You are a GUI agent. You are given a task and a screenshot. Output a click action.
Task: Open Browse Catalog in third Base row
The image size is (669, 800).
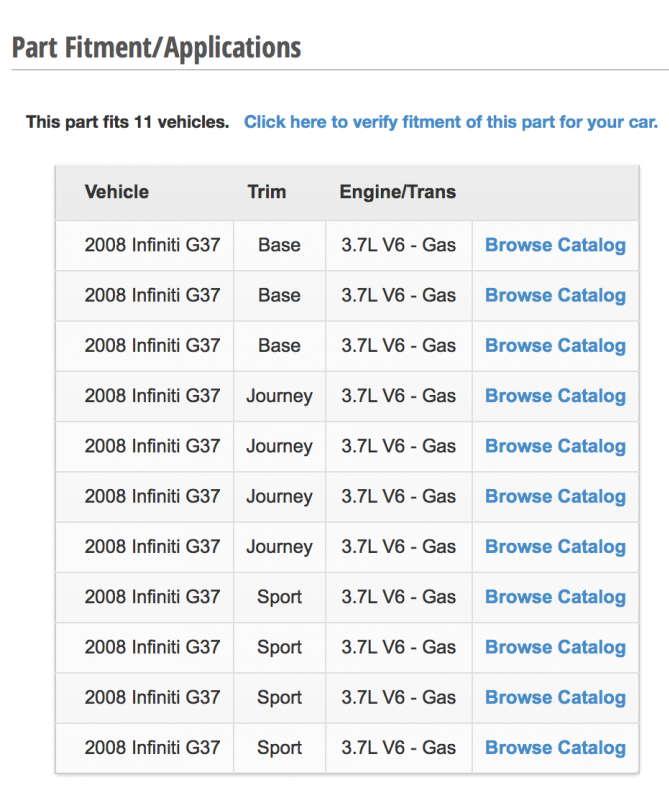(555, 346)
